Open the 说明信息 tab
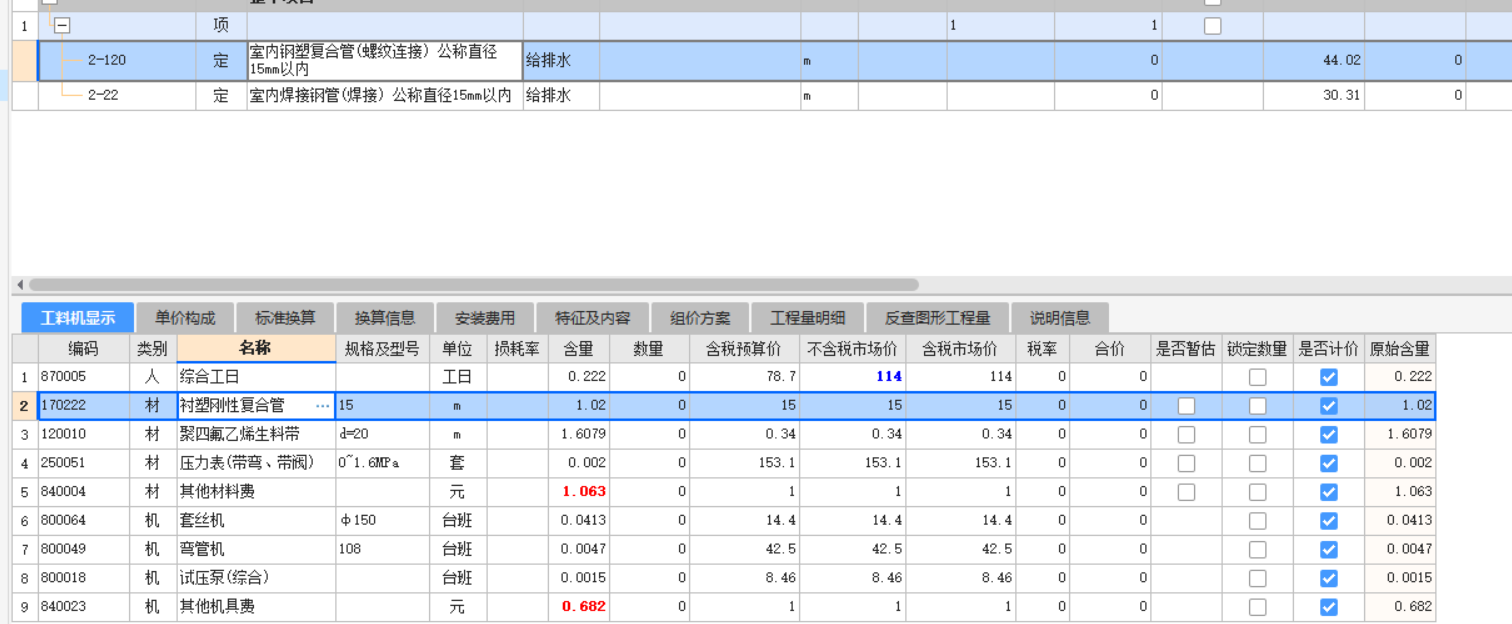 (1060, 318)
